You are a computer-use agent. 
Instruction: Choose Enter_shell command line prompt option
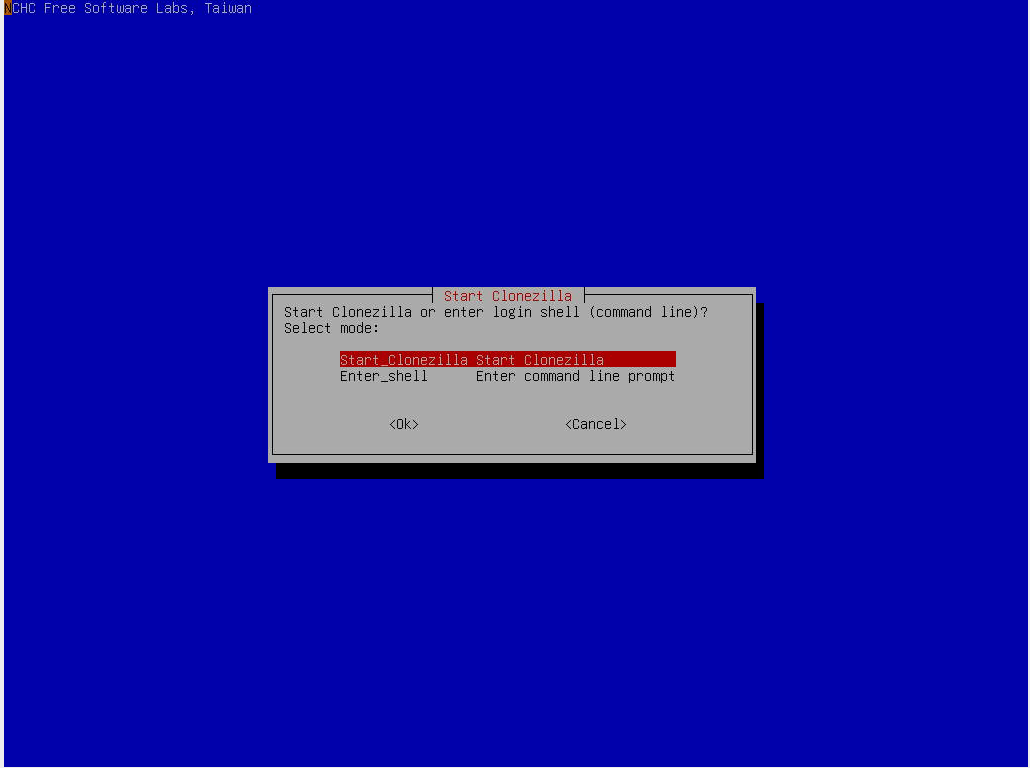pyautogui.click(x=507, y=376)
